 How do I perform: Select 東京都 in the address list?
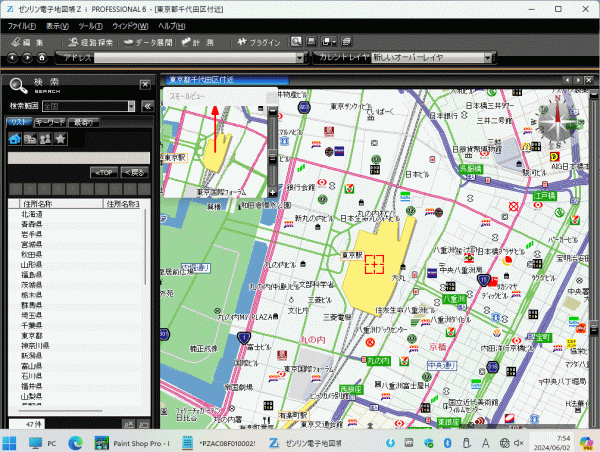click(32, 336)
